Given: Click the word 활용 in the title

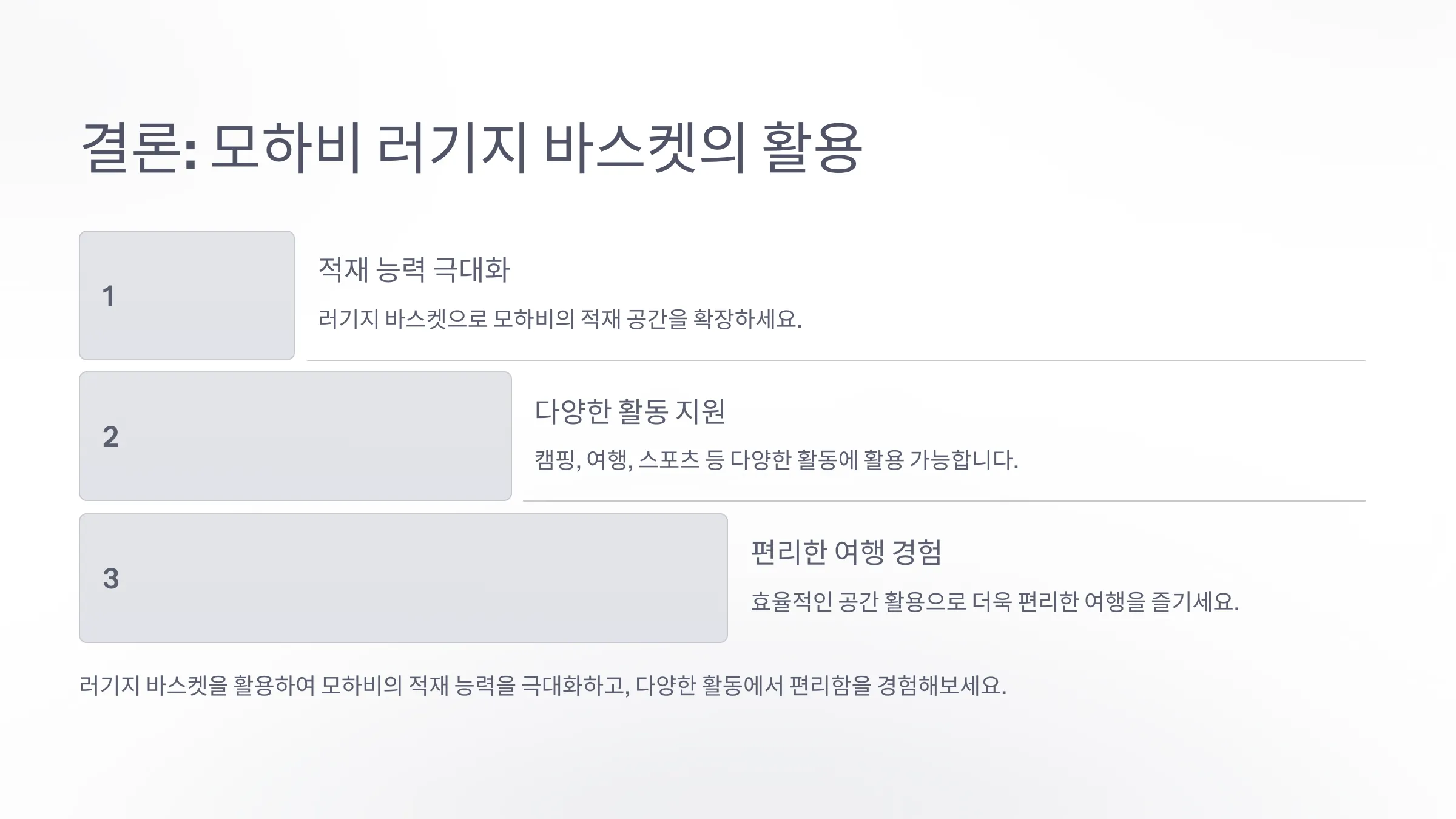Looking at the screenshot, I should 812,147.
